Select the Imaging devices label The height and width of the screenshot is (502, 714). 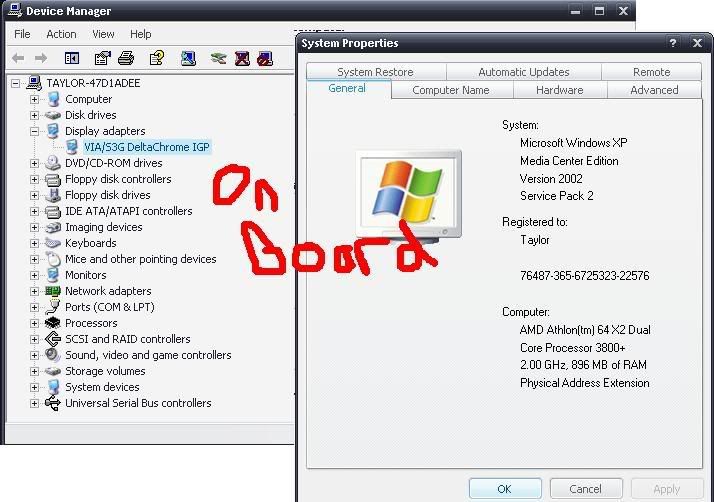click(x=103, y=227)
